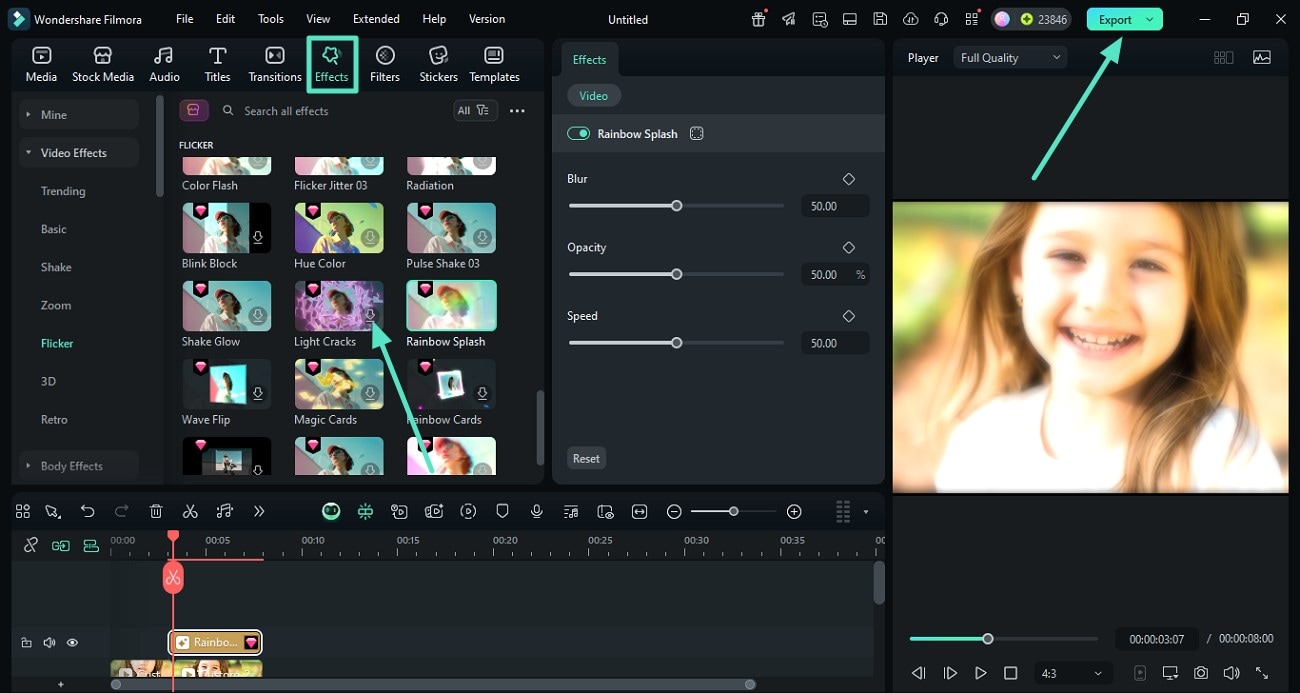The image size is (1300, 693).
Task: Open the All filter dropdown
Action: (474, 111)
